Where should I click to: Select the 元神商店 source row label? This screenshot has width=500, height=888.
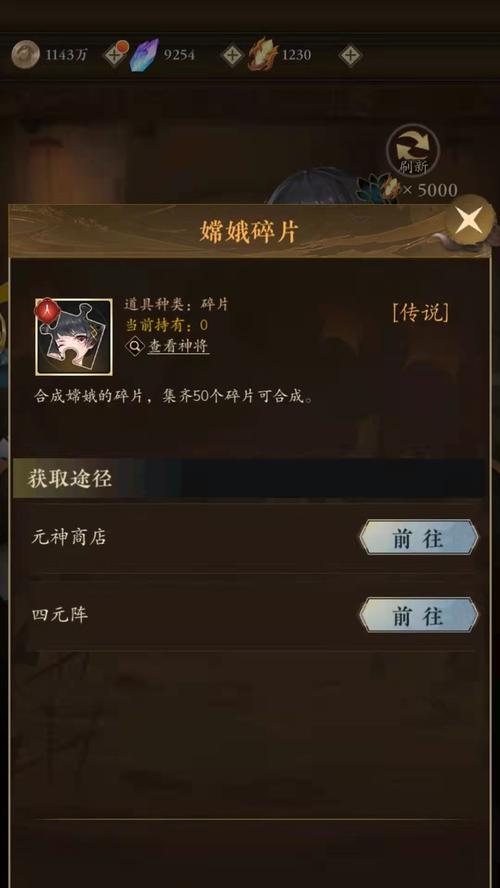(69, 537)
